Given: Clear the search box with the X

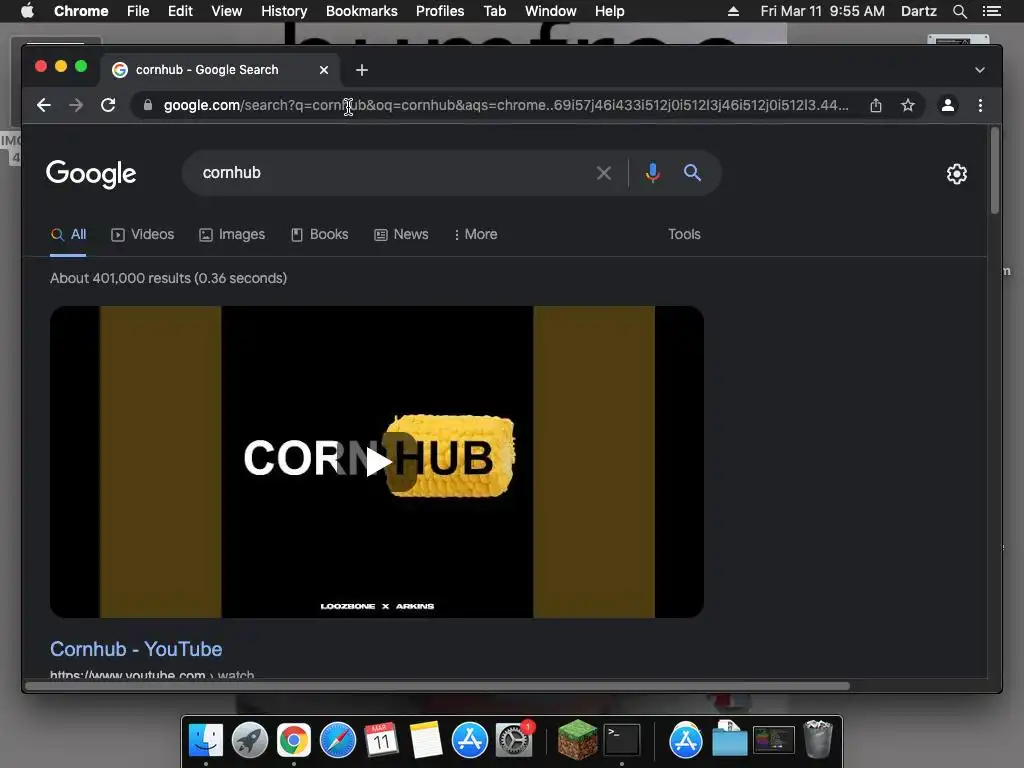Looking at the screenshot, I should [x=604, y=173].
